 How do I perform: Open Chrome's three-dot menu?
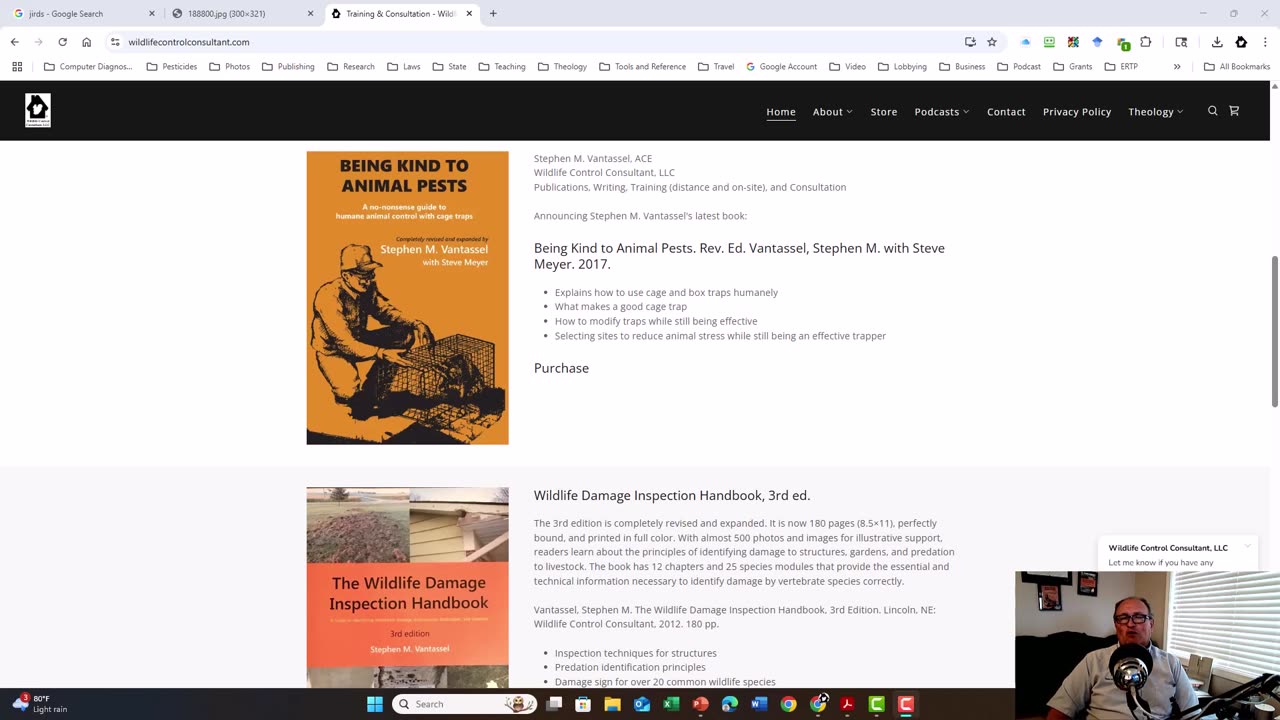point(1266,42)
